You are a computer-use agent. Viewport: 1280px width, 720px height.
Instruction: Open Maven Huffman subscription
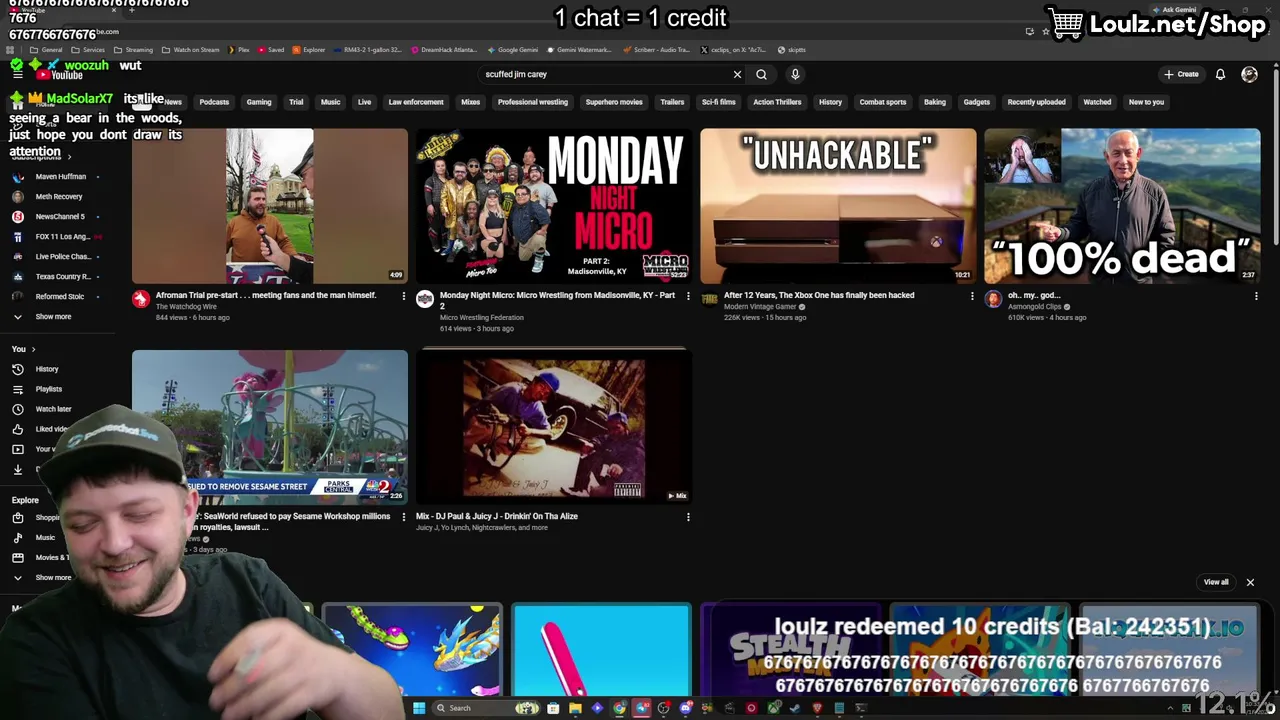[60, 176]
